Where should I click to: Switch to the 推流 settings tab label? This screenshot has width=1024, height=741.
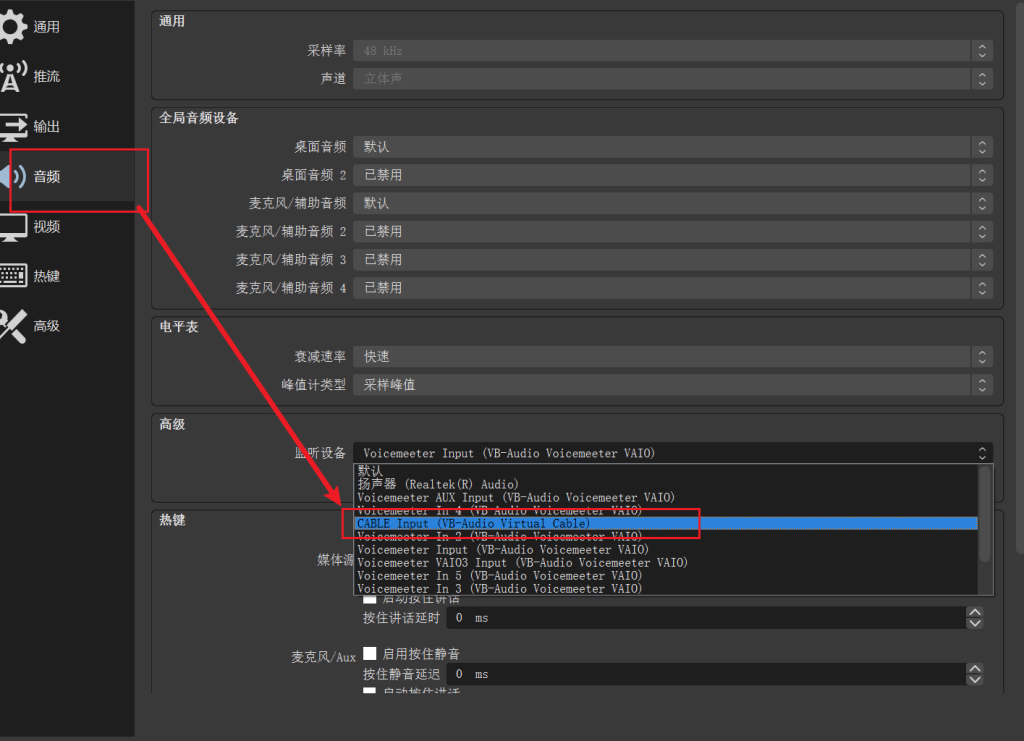pos(46,76)
